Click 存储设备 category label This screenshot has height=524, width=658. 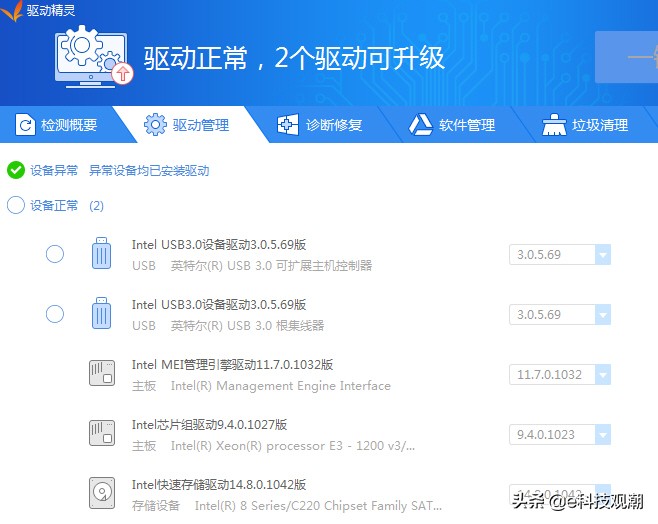(156, 506)
